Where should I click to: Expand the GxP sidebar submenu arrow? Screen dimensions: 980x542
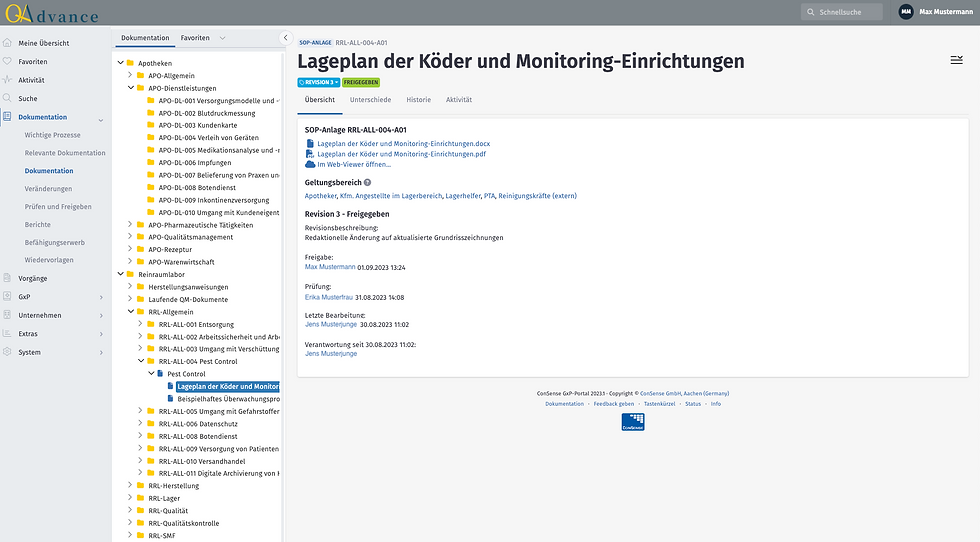(x=101, y=297)
